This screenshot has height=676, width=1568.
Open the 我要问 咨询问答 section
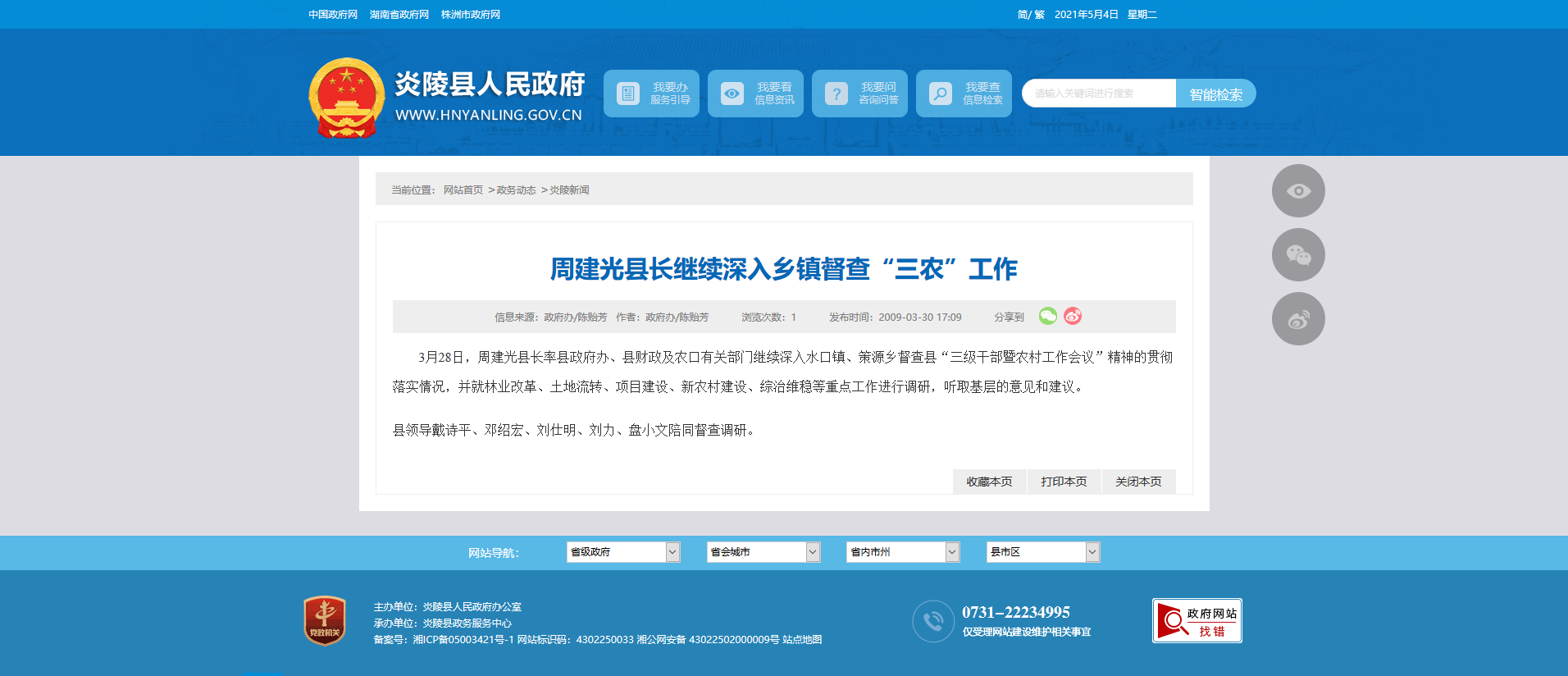click(x=859, y=94)
